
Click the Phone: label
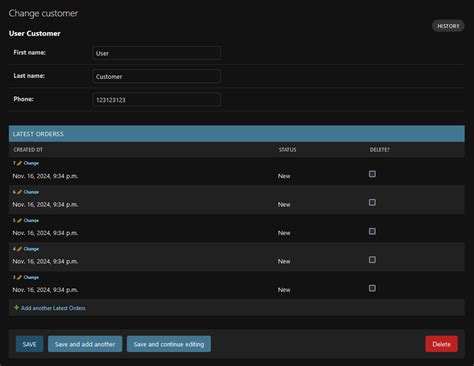click(x=23, y=99)
